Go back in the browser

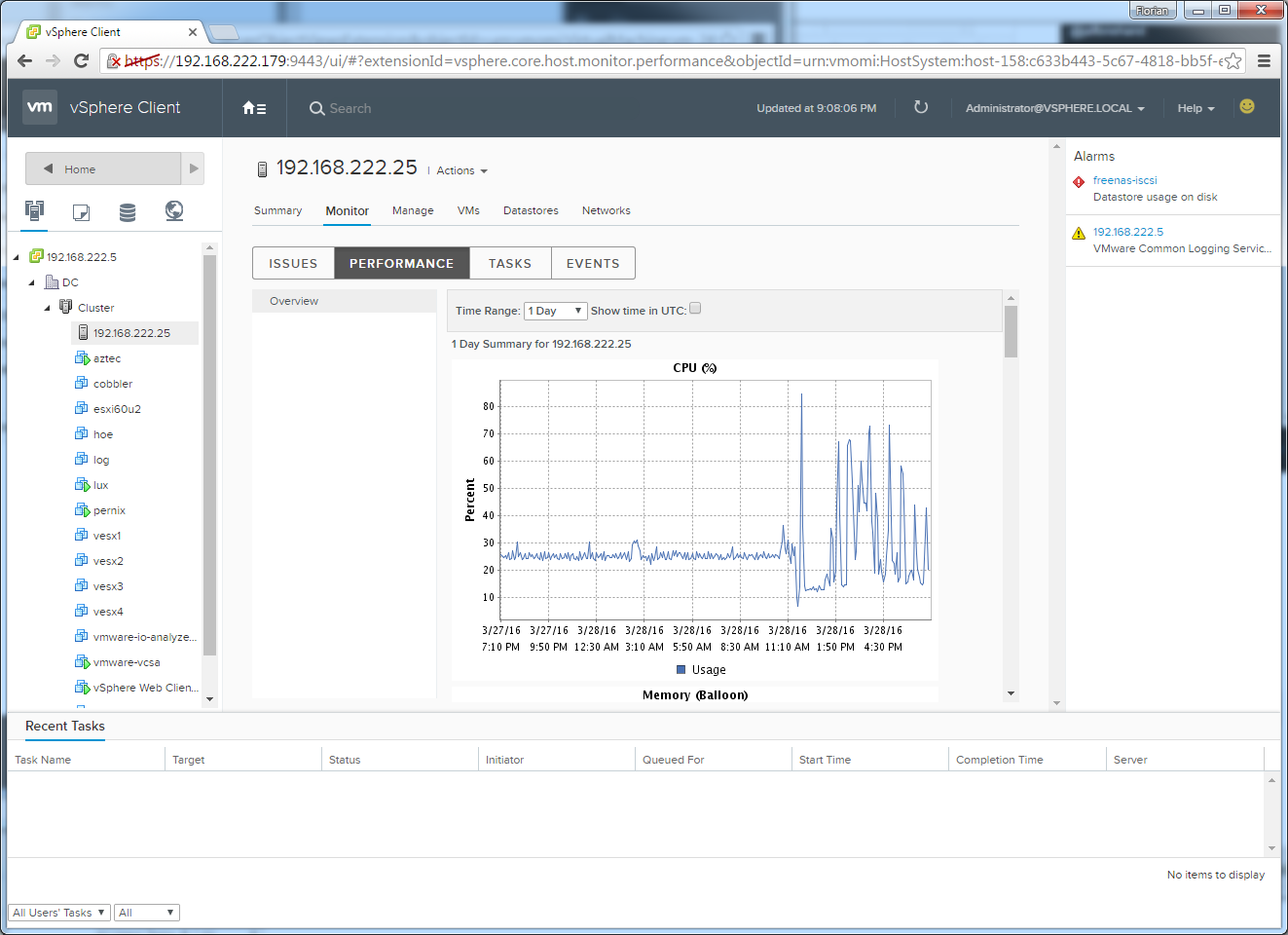(x=25, y=60)
